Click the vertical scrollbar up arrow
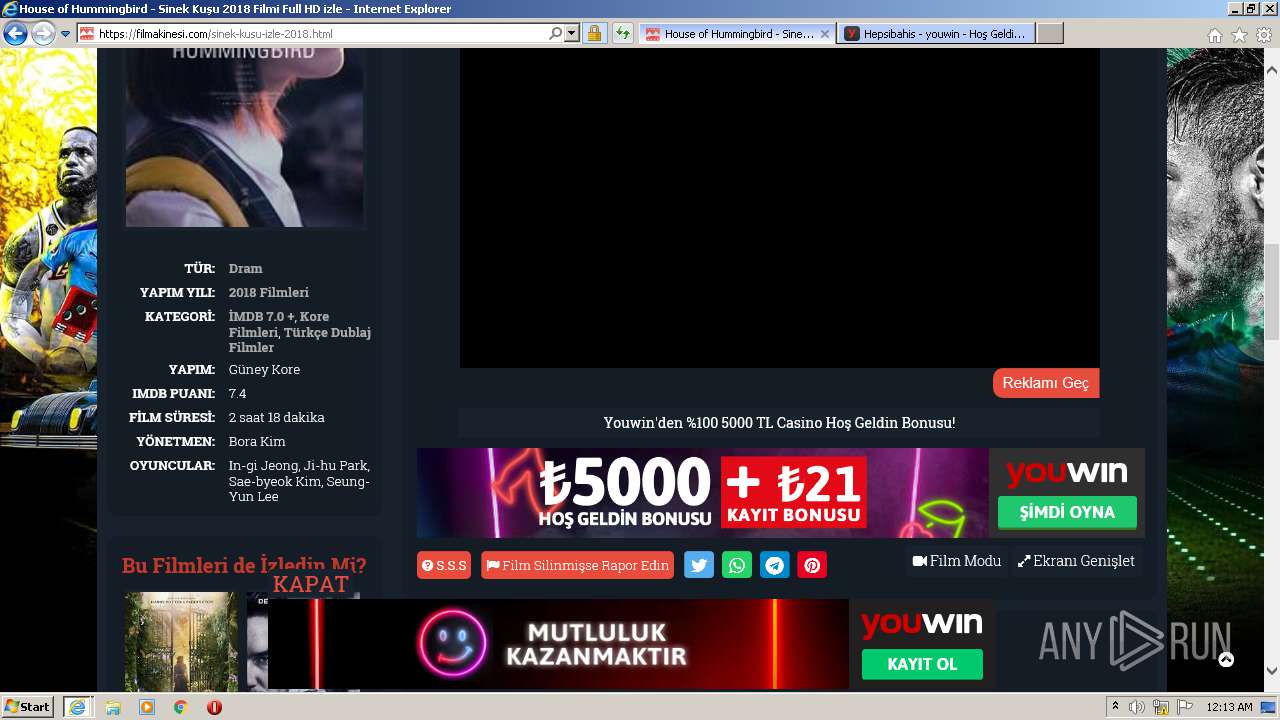Screen dimensions: 1280x720 coord(1272,71)
